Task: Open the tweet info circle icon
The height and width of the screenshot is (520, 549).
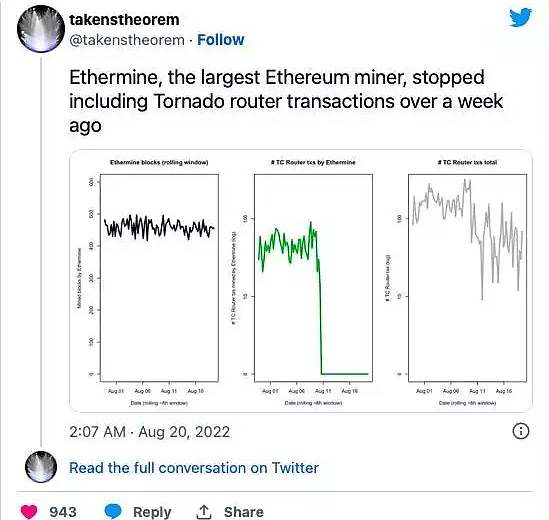Action: tap(521, 431)
